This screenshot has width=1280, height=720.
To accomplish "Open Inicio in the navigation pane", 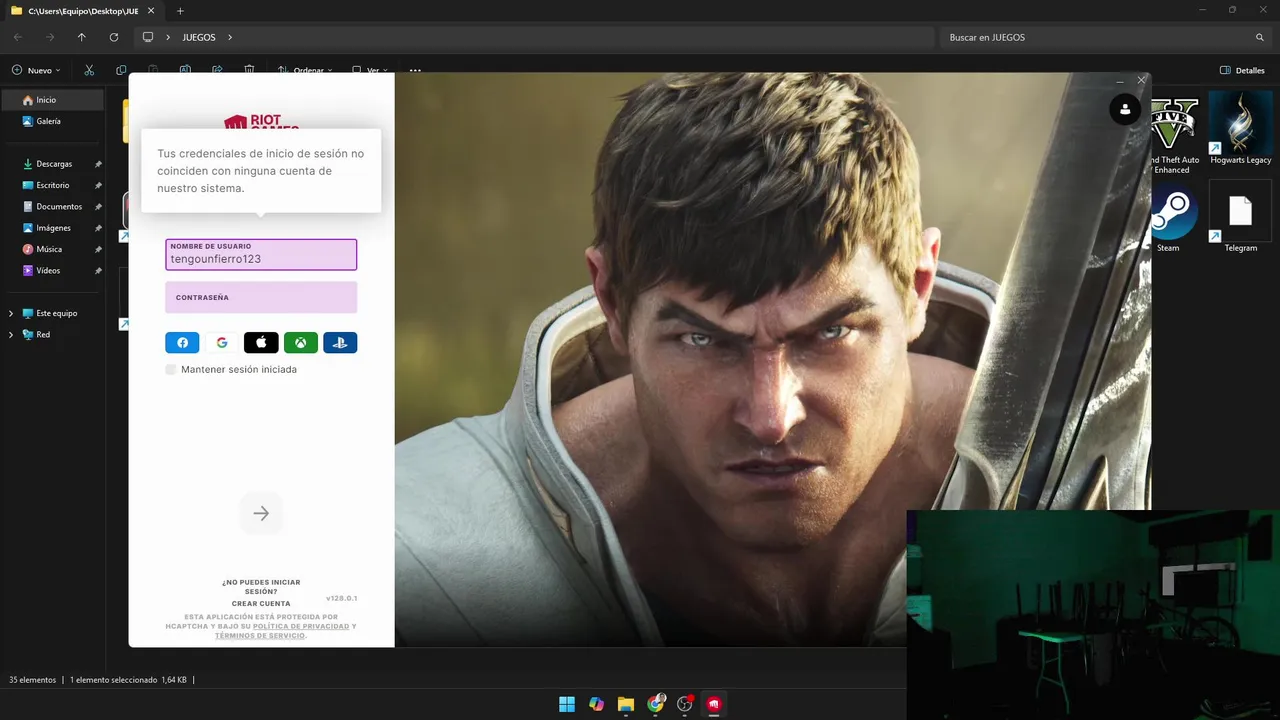I will [52, 100].
